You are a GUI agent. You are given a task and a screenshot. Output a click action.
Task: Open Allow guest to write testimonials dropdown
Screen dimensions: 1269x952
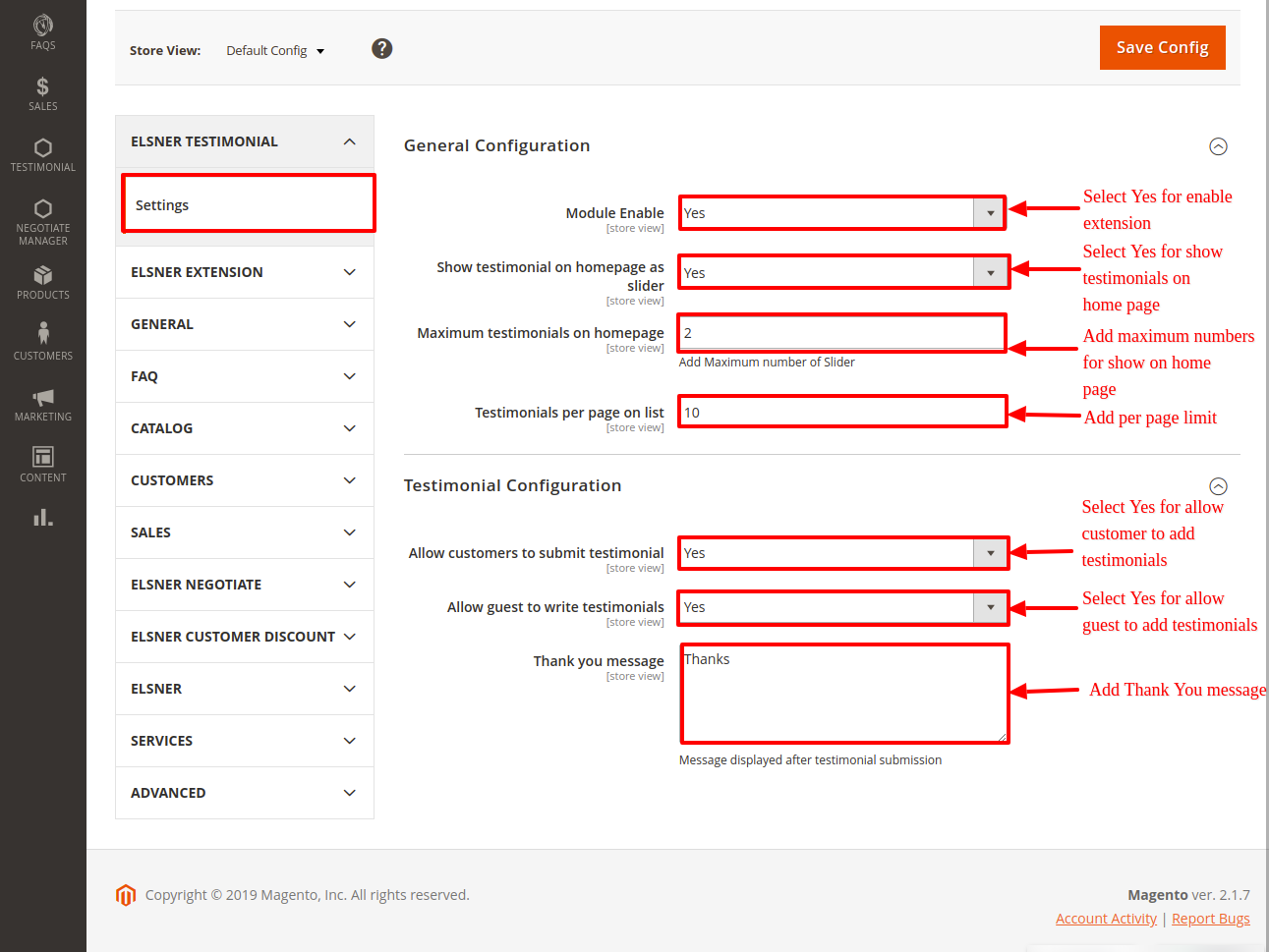[x=843, y=607]
